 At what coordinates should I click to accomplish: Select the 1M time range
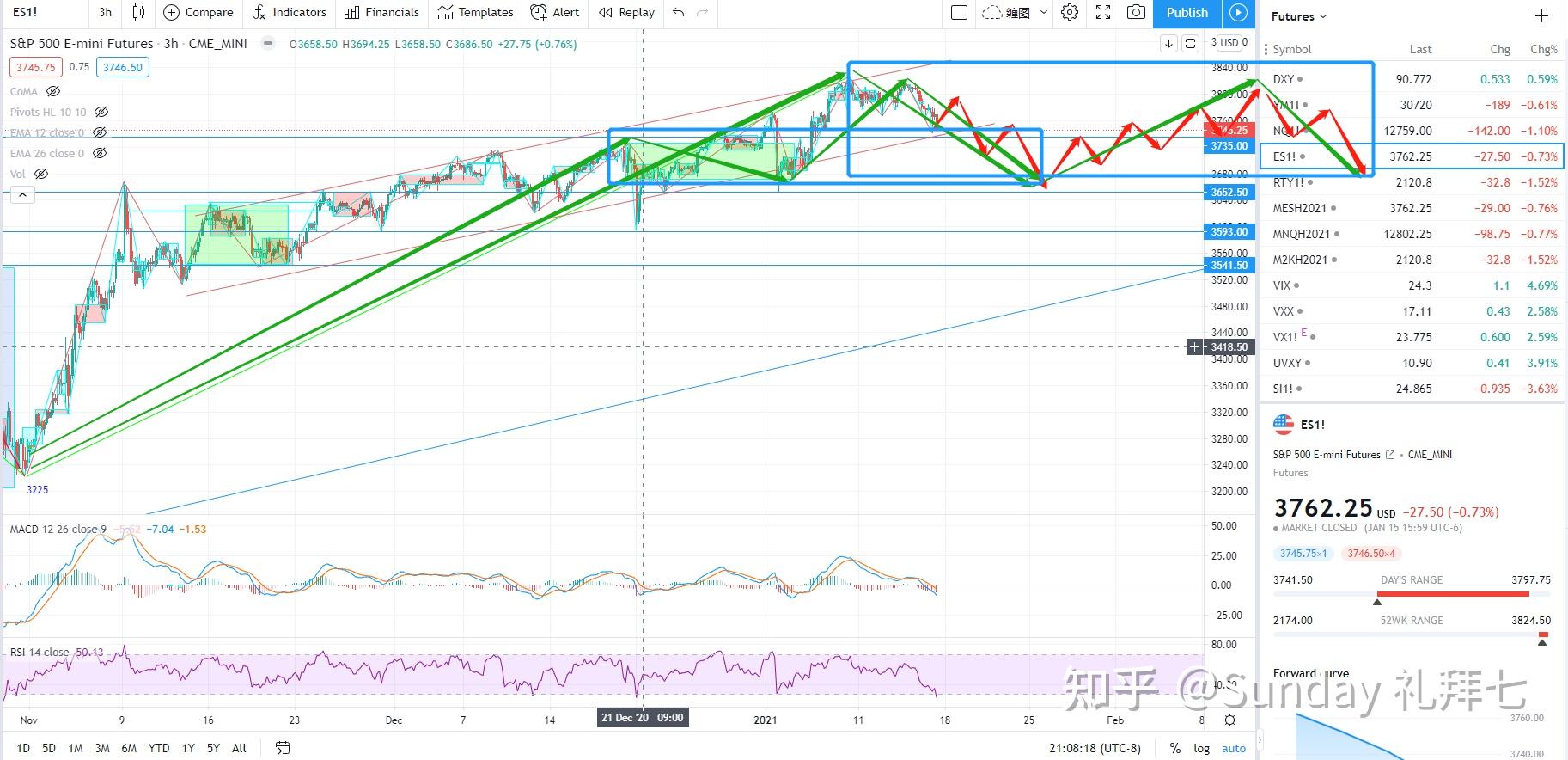(x=76, y=748)
